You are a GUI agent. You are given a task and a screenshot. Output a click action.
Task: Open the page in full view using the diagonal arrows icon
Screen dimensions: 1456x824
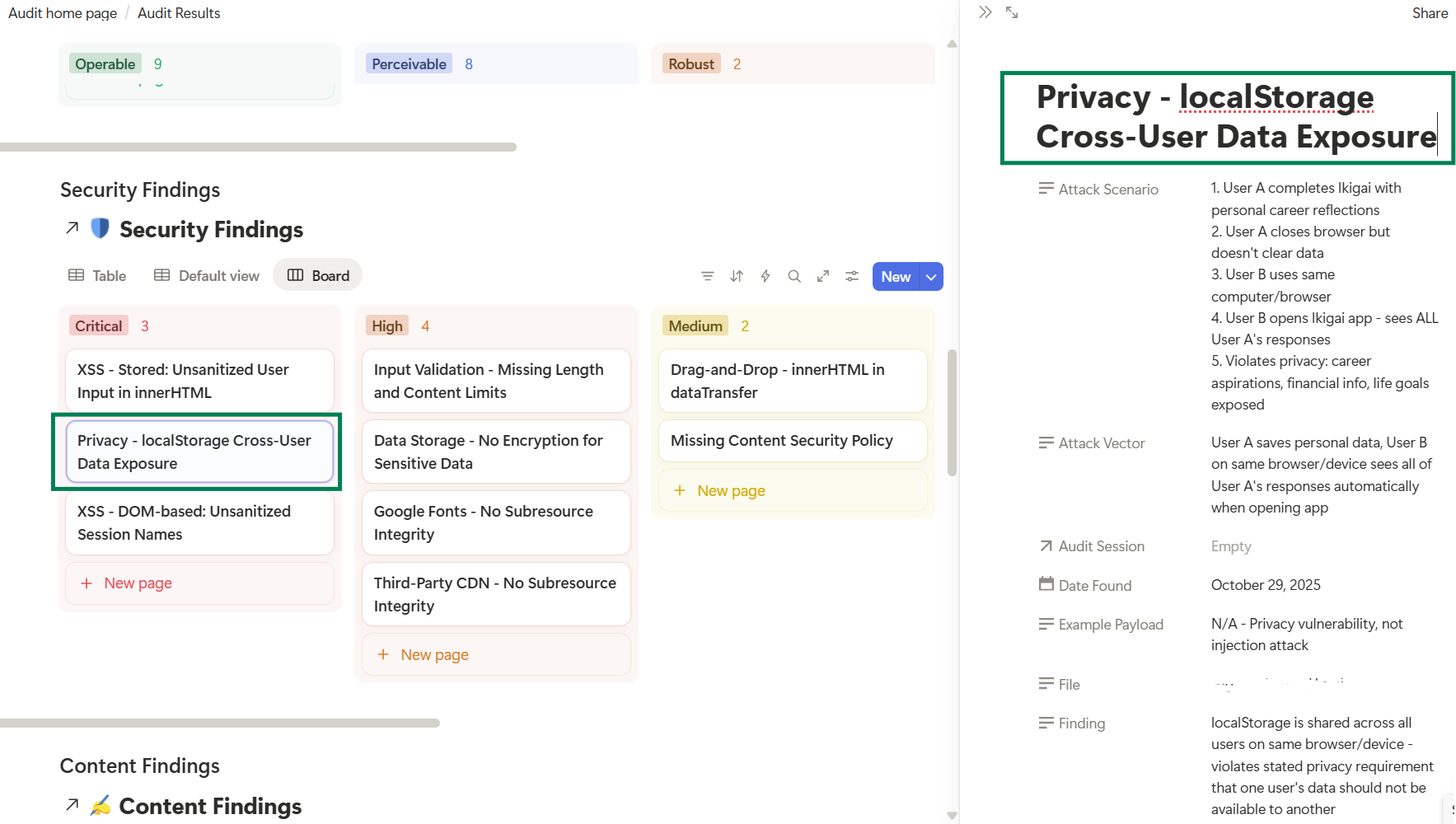click(1012, 12)
